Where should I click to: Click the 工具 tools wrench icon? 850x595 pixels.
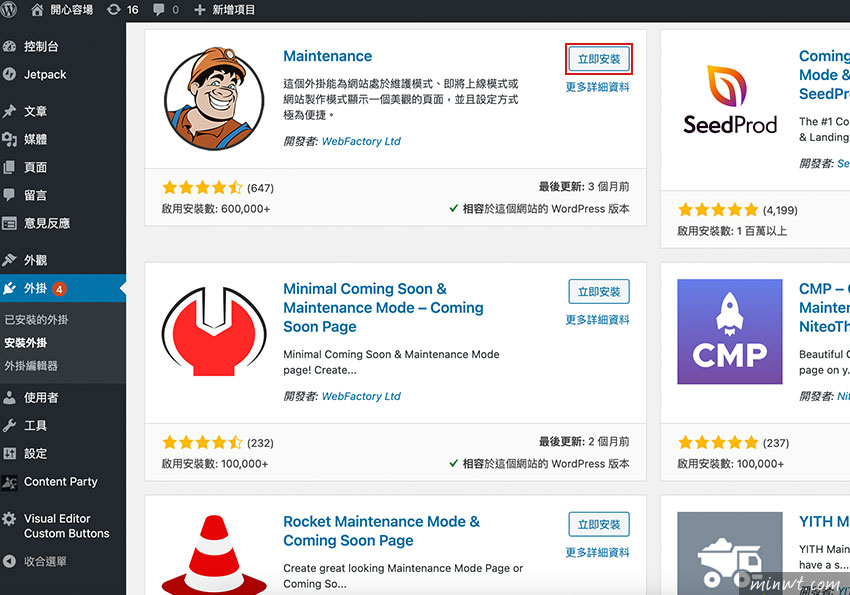9,425
